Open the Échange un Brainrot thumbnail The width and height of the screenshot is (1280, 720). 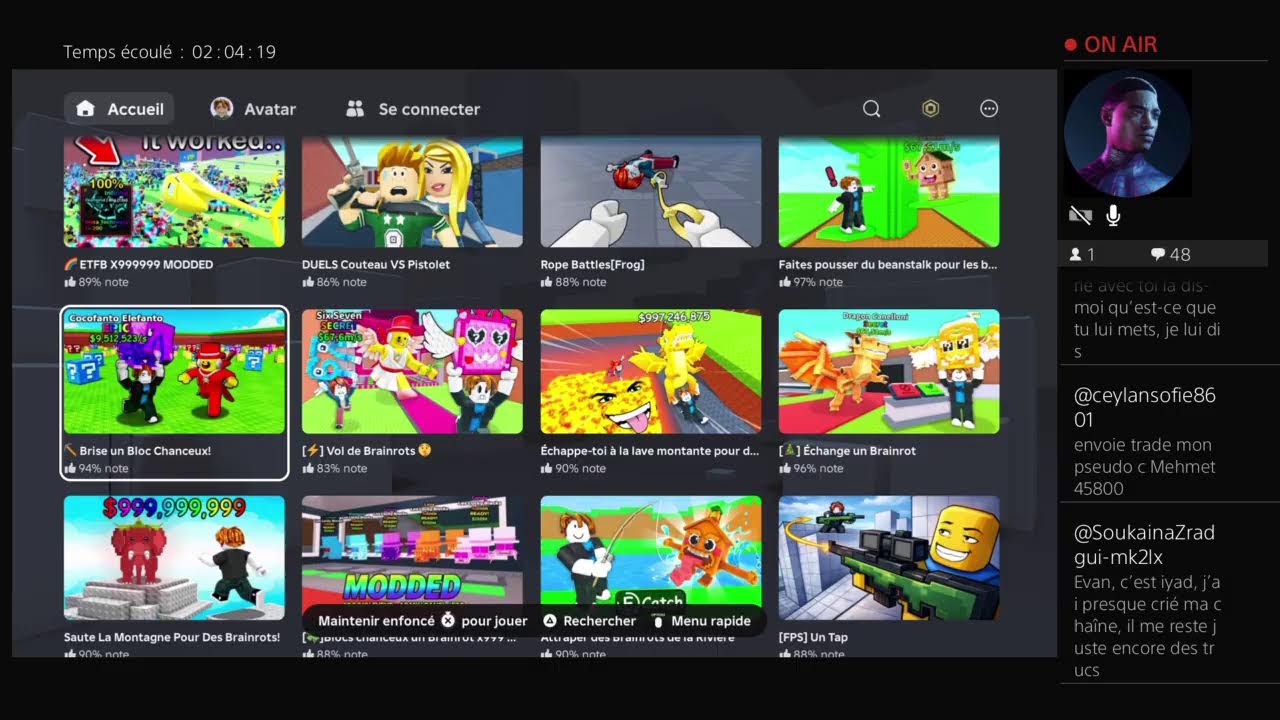[x=889, y=371]
